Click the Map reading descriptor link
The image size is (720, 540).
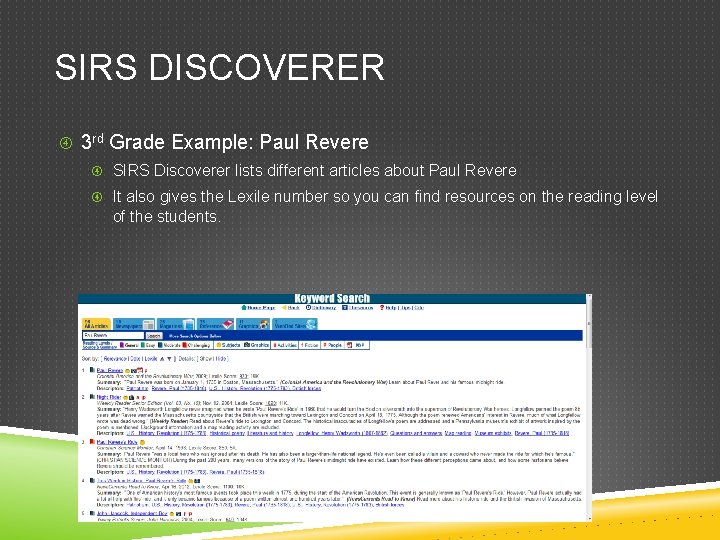tap(458, 433)
